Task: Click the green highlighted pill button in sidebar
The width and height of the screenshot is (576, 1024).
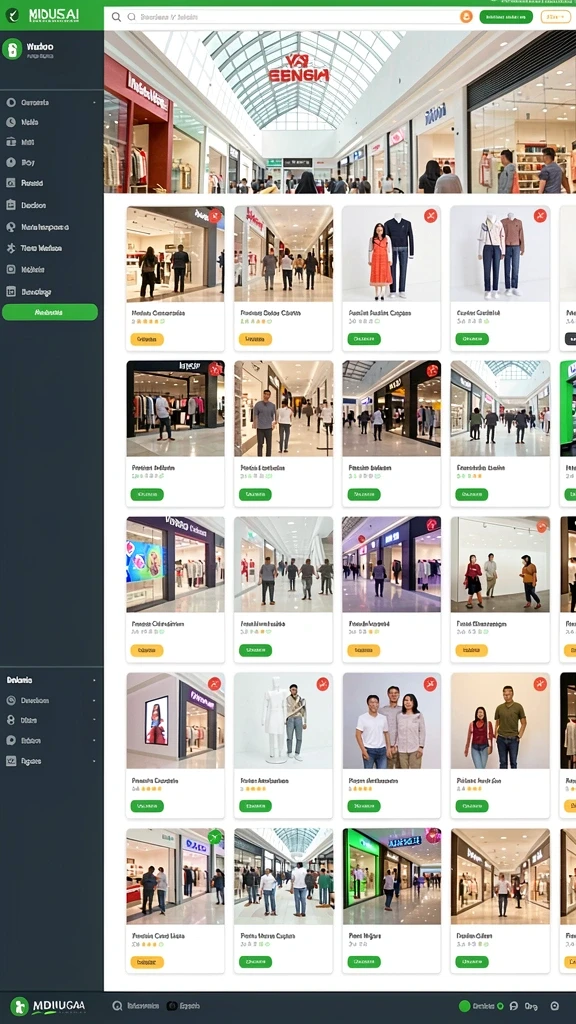Action: (50, 312)
